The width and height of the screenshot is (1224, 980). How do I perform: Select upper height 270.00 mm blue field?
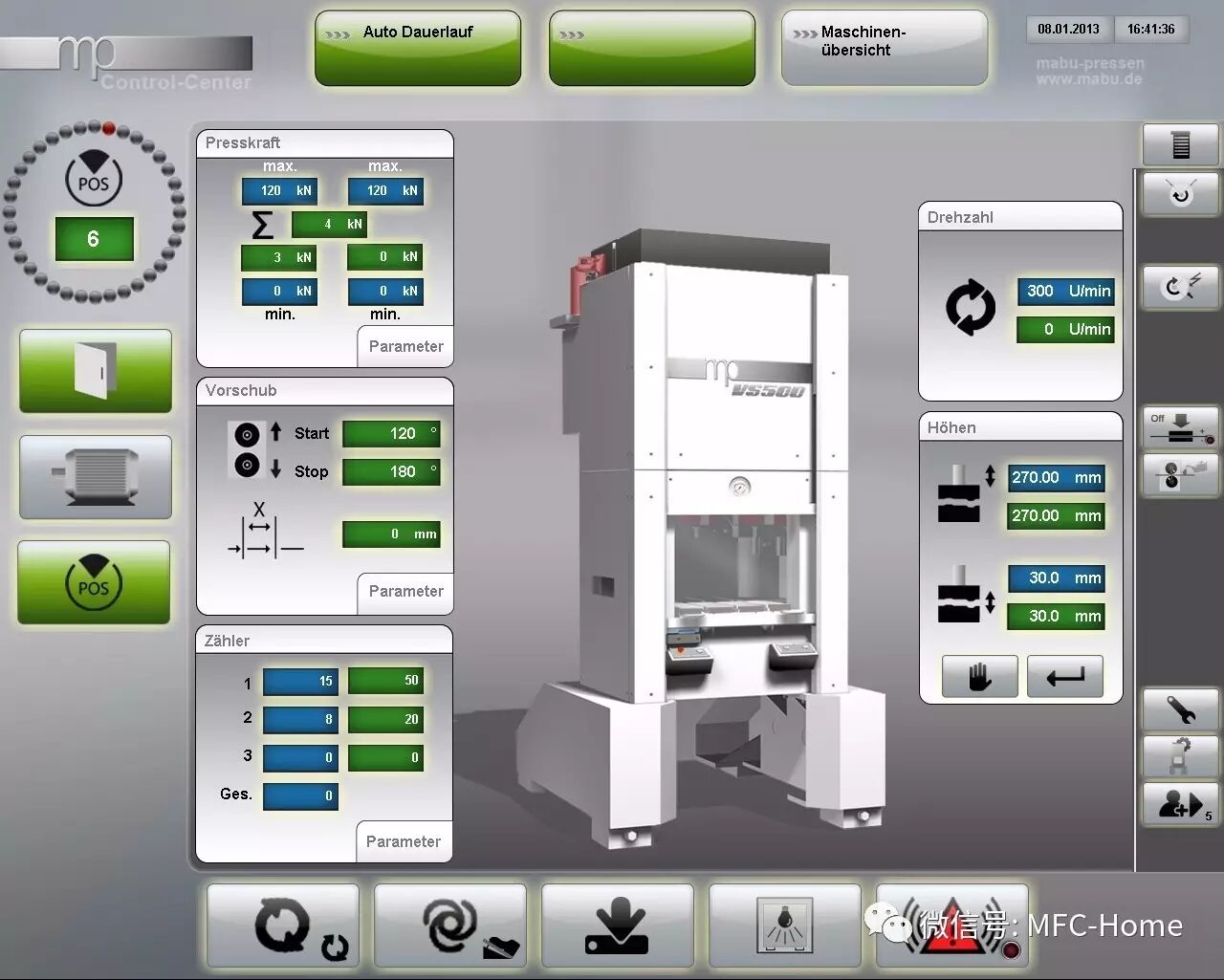point(1057,478)
